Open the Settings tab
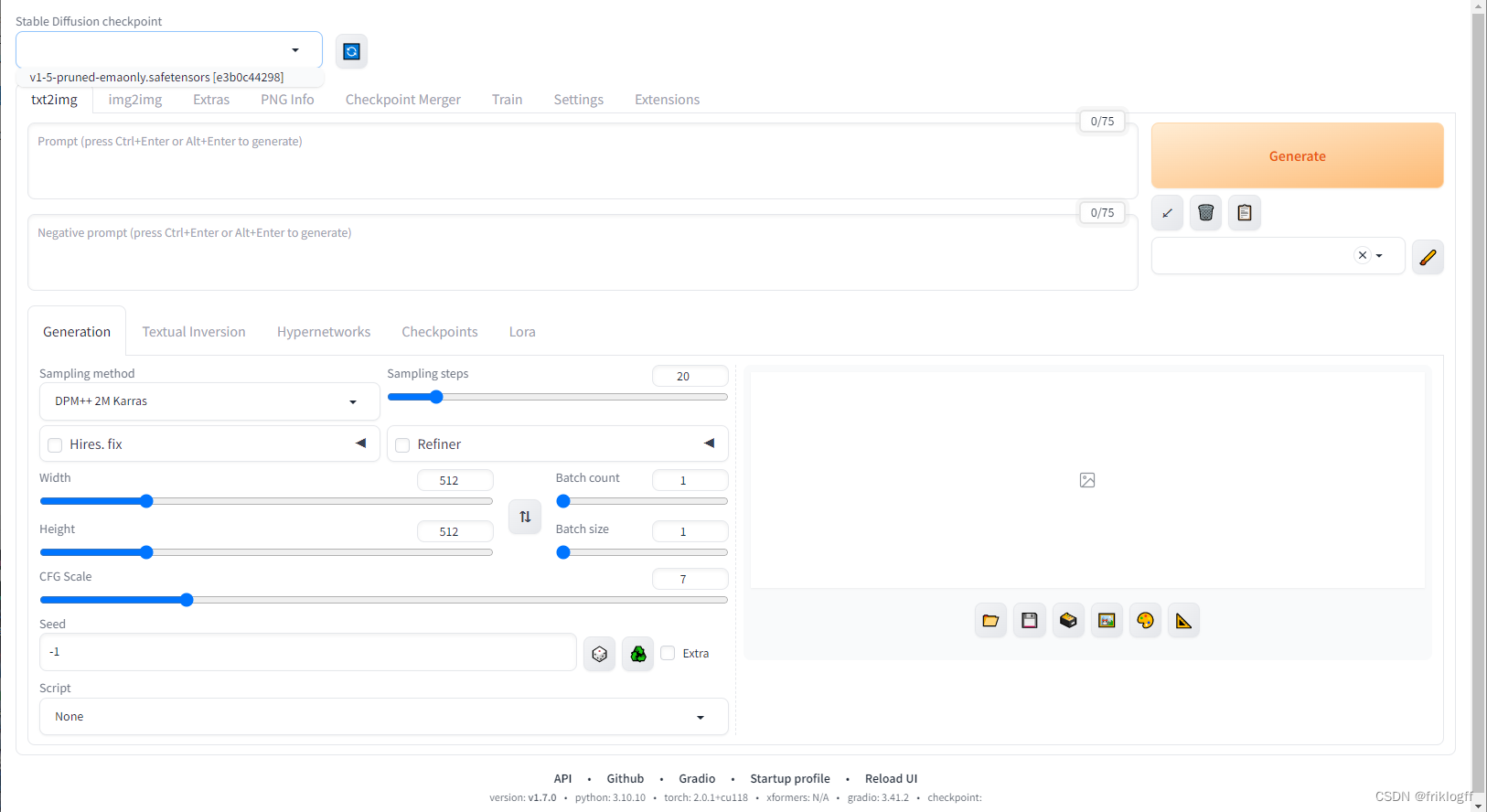The image size is (1487, 812). (x=579, y=100)
